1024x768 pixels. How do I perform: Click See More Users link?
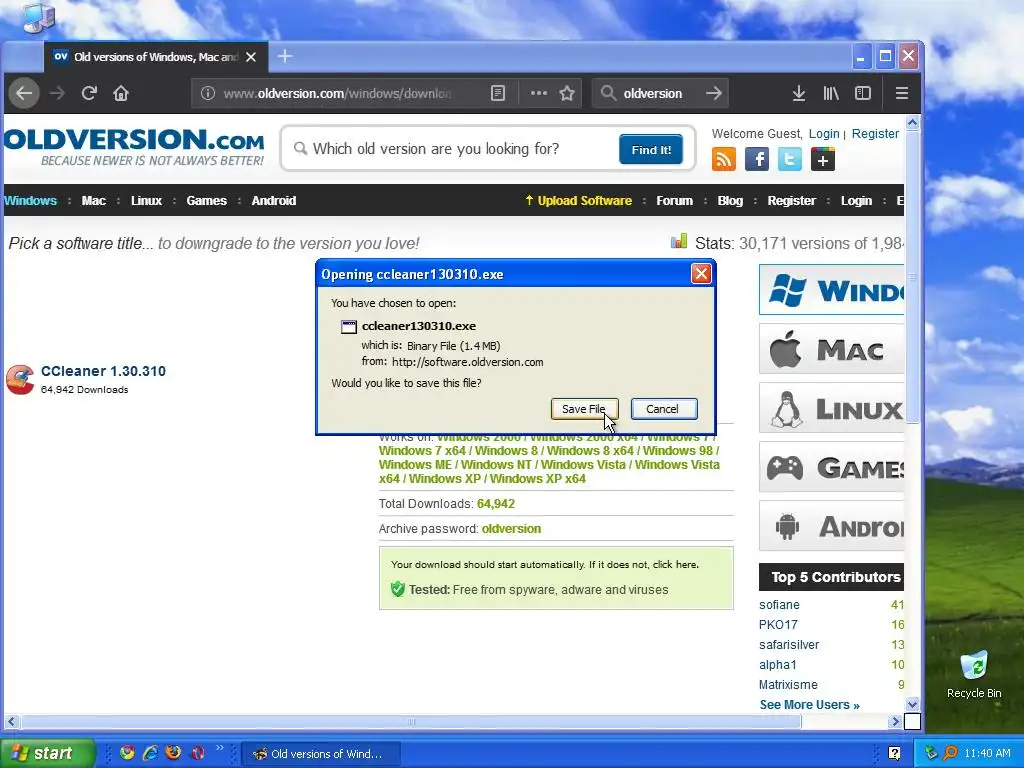809,705
